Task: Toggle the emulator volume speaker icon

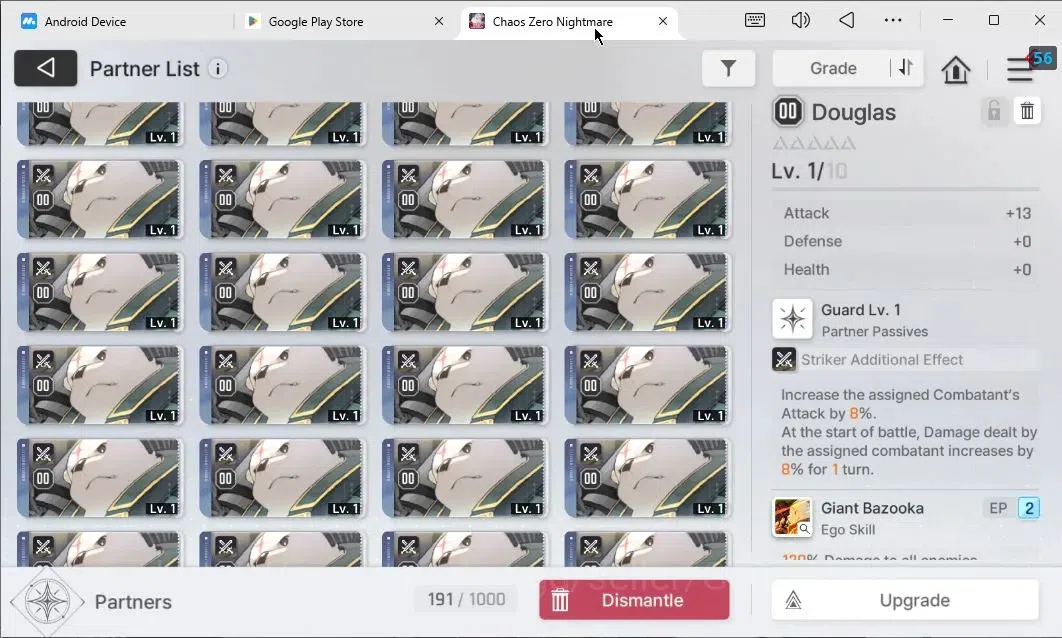Action: [801, 20]
